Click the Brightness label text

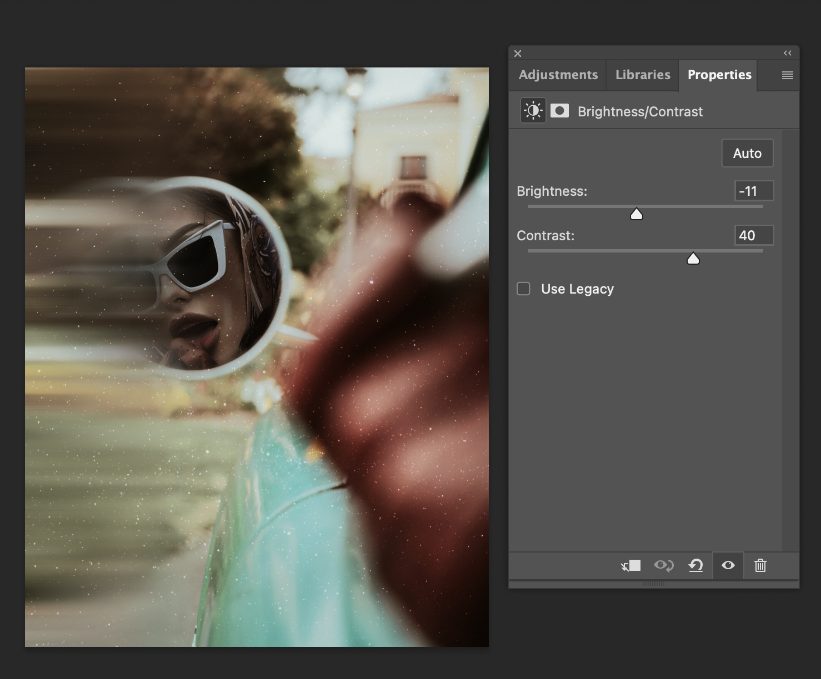pyautogui.click(x=552, y=192)
